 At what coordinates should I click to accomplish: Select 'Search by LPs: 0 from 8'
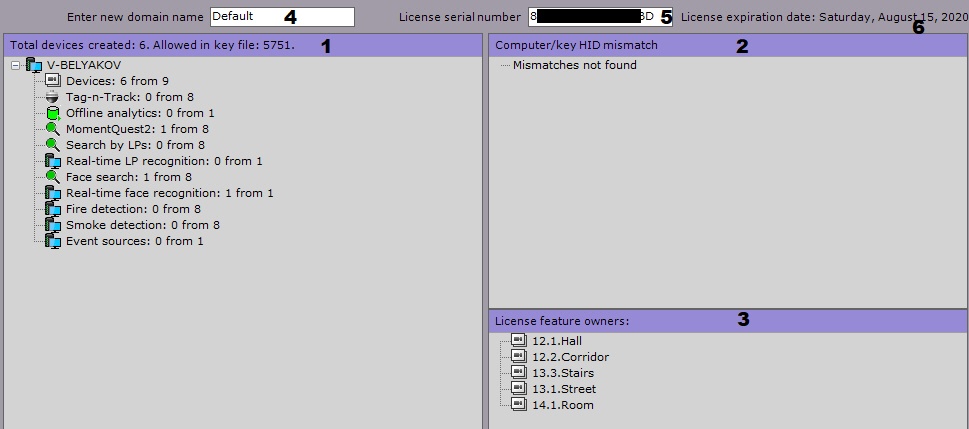click(x=135, y=145)
